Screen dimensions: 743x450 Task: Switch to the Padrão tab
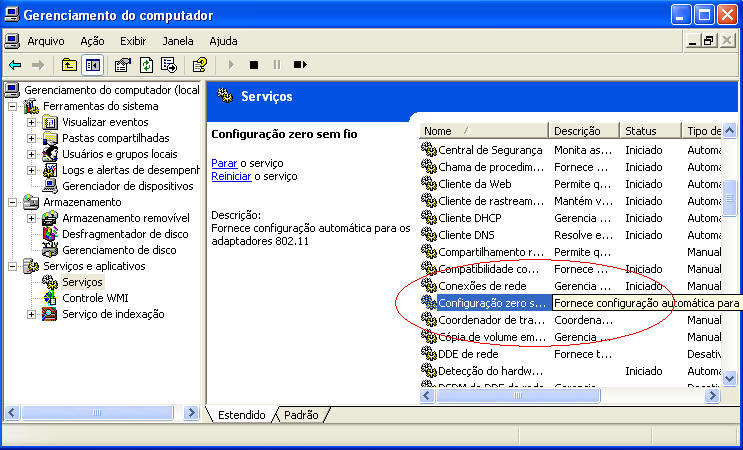click(301, 415)
